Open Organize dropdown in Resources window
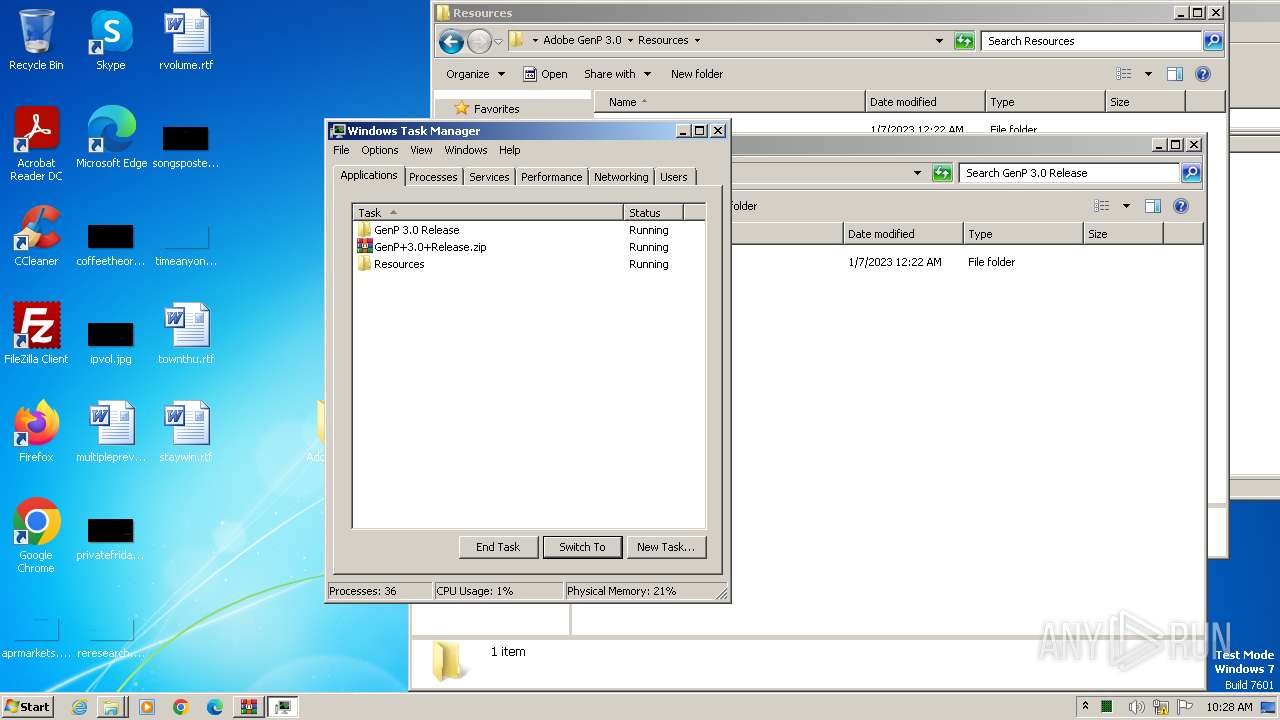 pyautogui.click(x=474, y=74)
